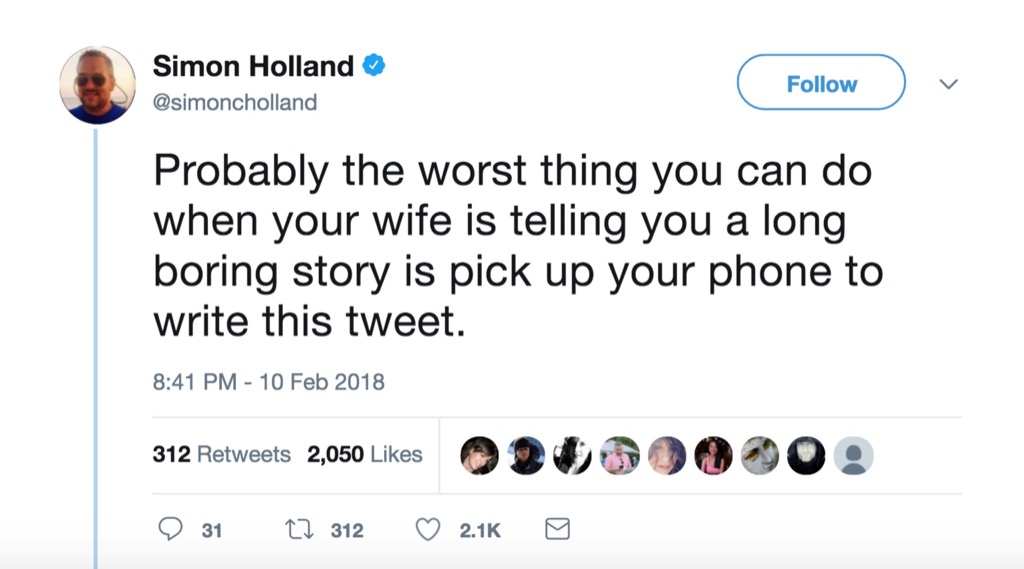View the list of 312 Retweets
Viewport: 1024px width, 569px height.
pos(221,454)
